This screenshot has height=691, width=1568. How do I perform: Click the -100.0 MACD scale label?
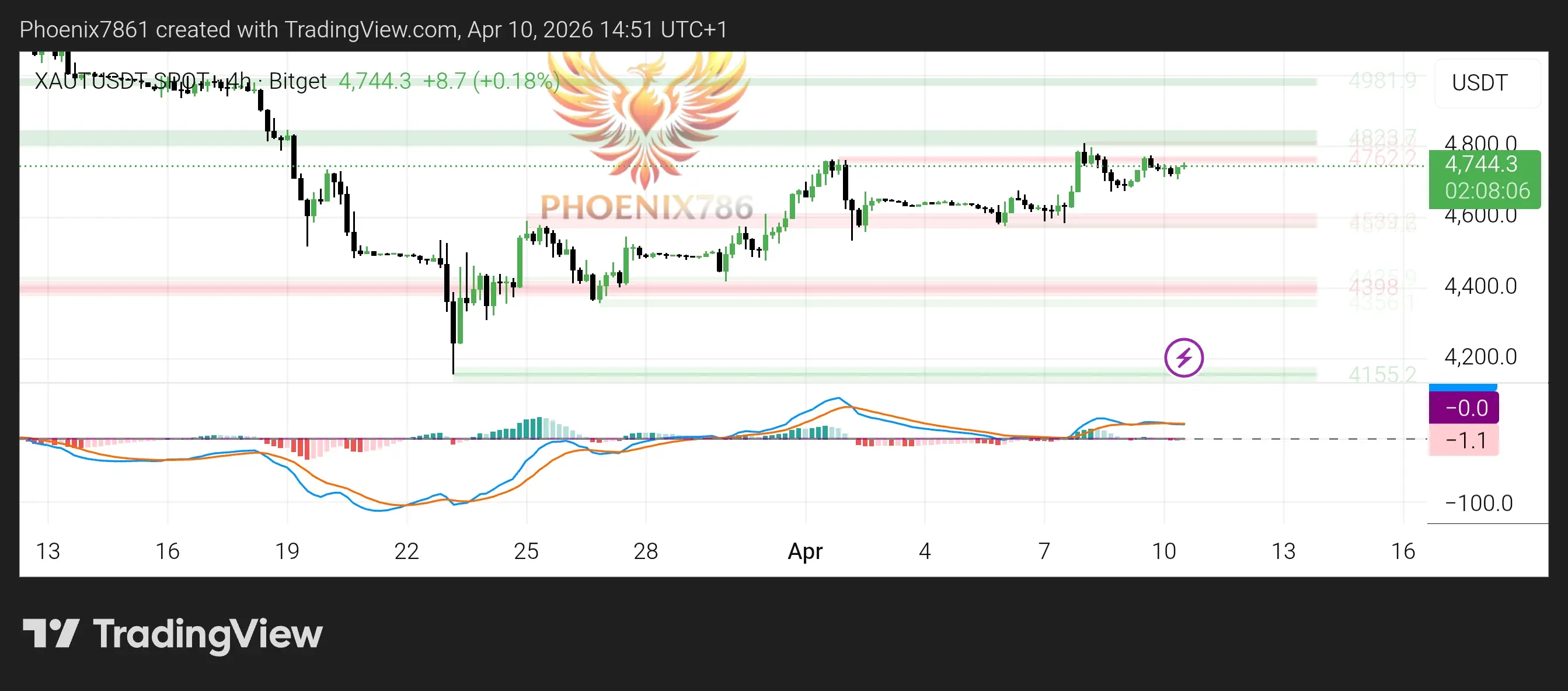click(x=1479, y=504)
